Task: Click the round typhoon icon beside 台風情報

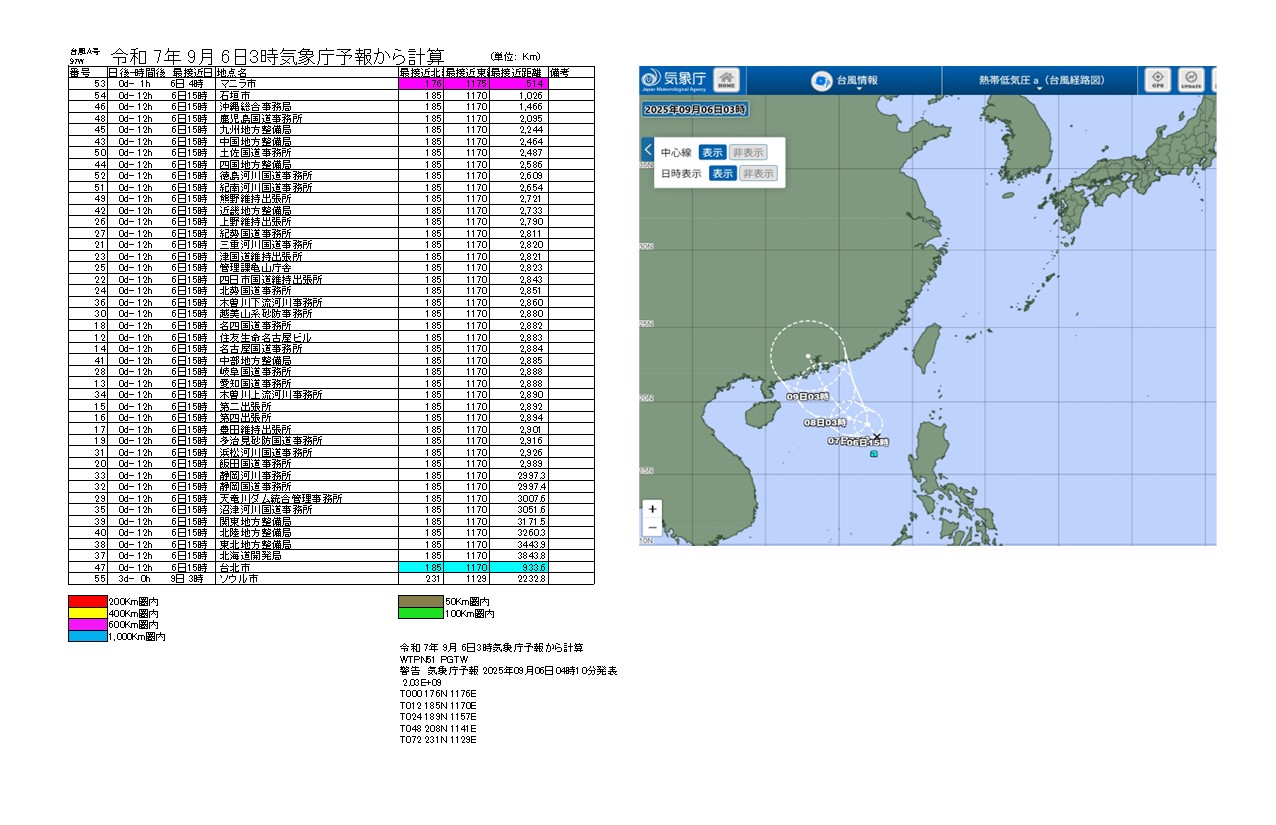Action: (x=821, y=80)
